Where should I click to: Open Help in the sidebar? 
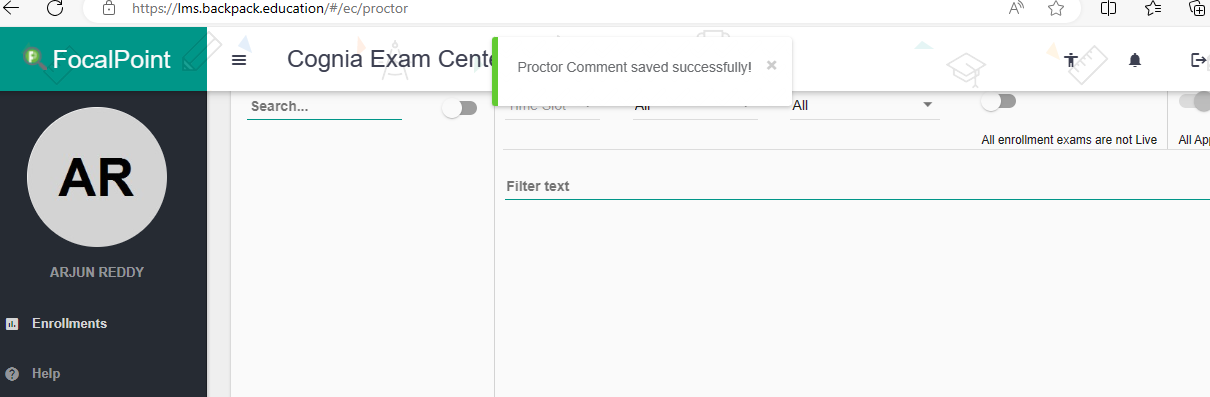click(46, 373)
